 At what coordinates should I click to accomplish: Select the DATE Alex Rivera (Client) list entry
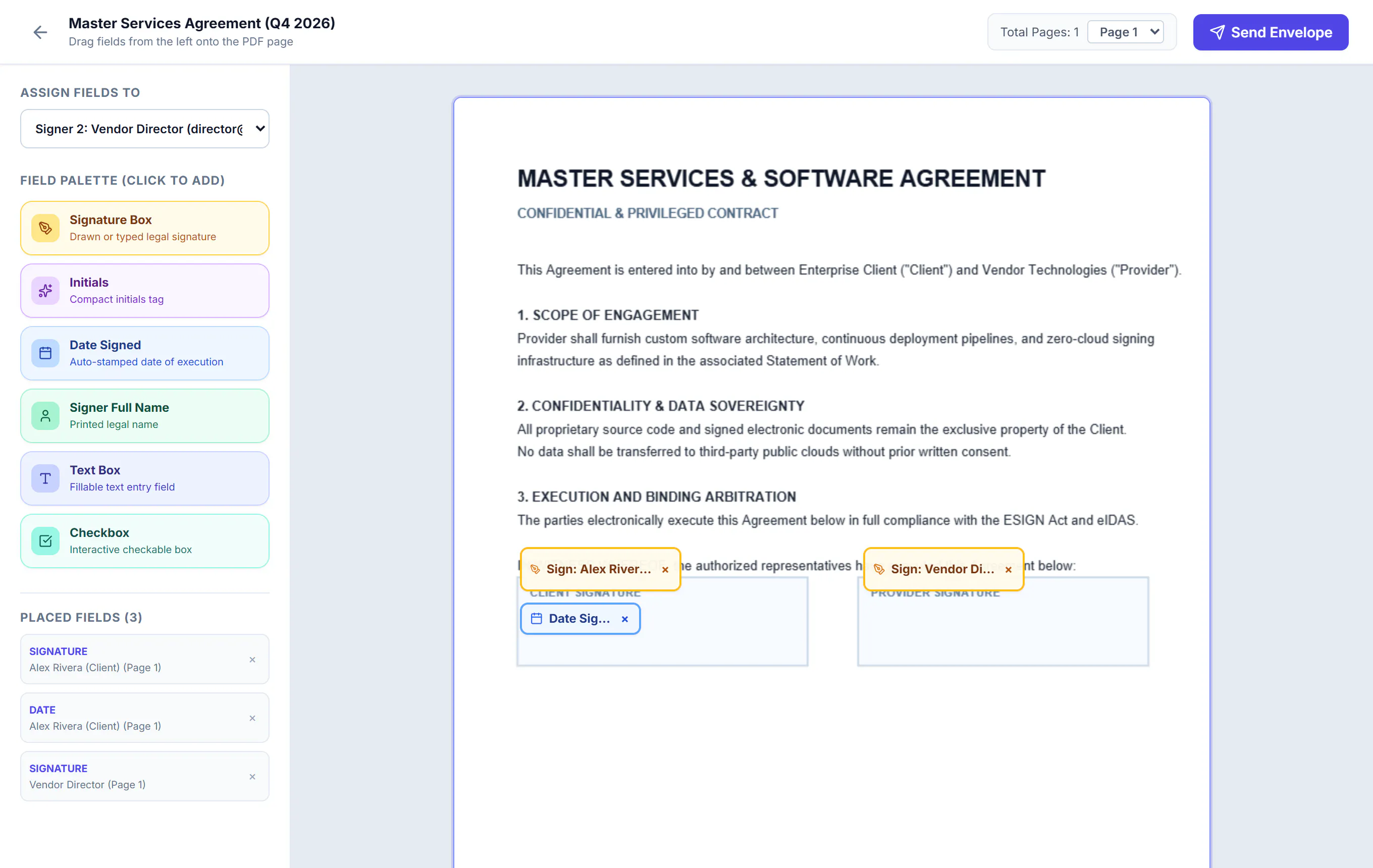click(145, 718)
